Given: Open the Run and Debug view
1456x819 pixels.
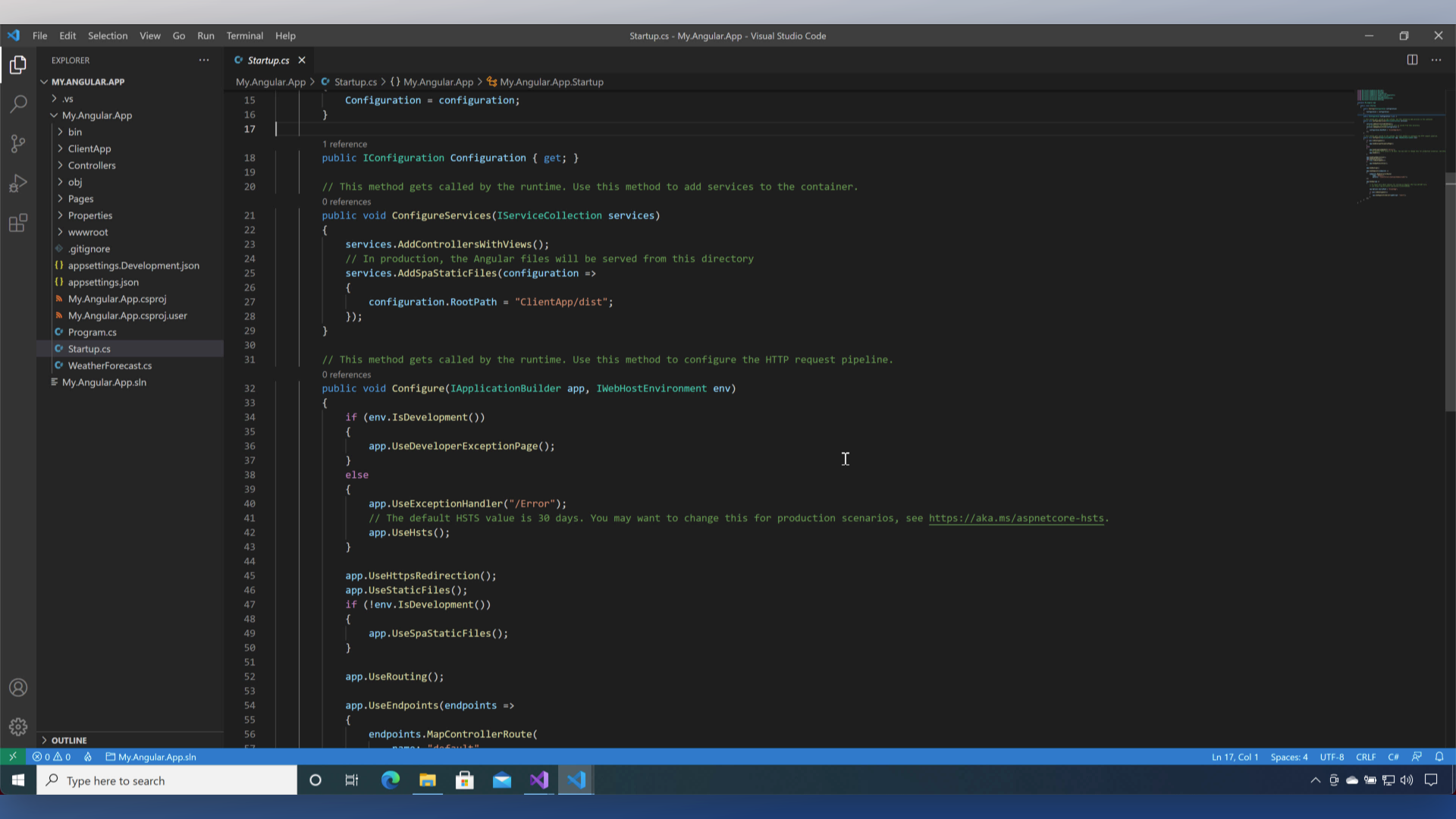Looking at the screenshot, I should click(18, 184).
